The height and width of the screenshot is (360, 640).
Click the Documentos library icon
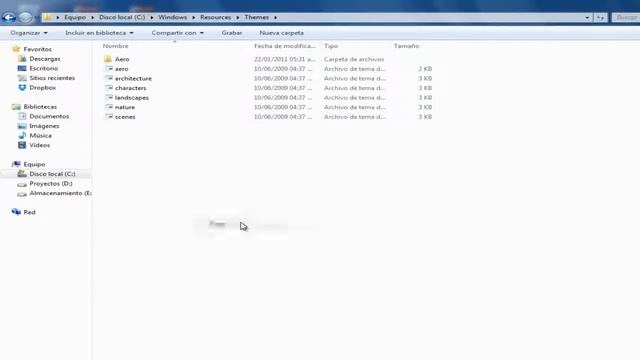pos(22,116)
